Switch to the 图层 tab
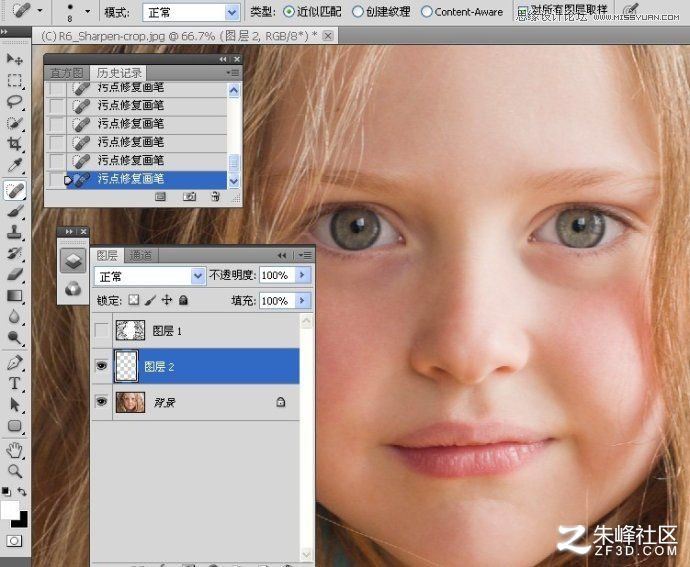The image size is (690, 567). coord(107,255)
